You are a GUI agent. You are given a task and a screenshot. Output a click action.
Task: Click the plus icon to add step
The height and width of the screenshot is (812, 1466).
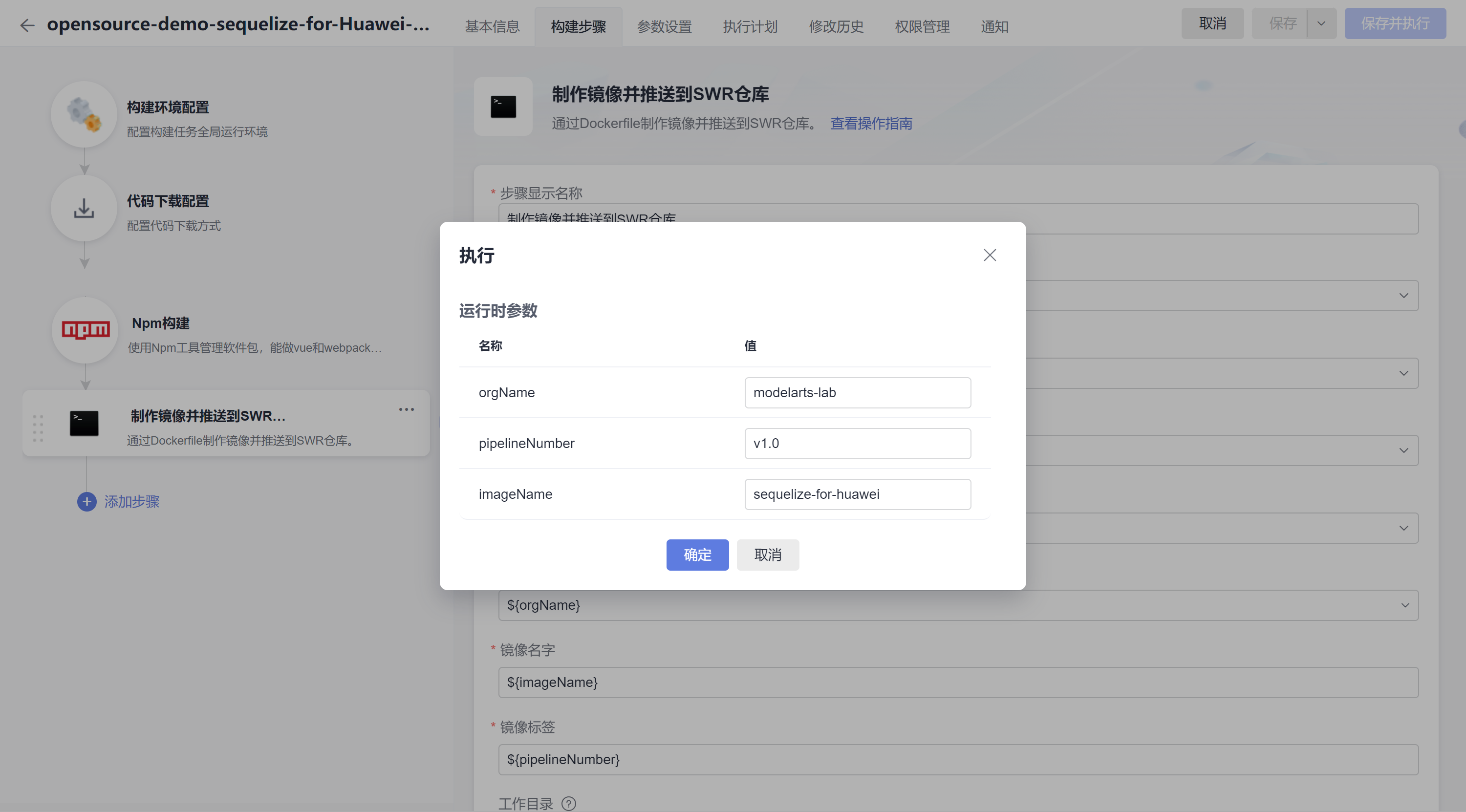coord(86,501)
